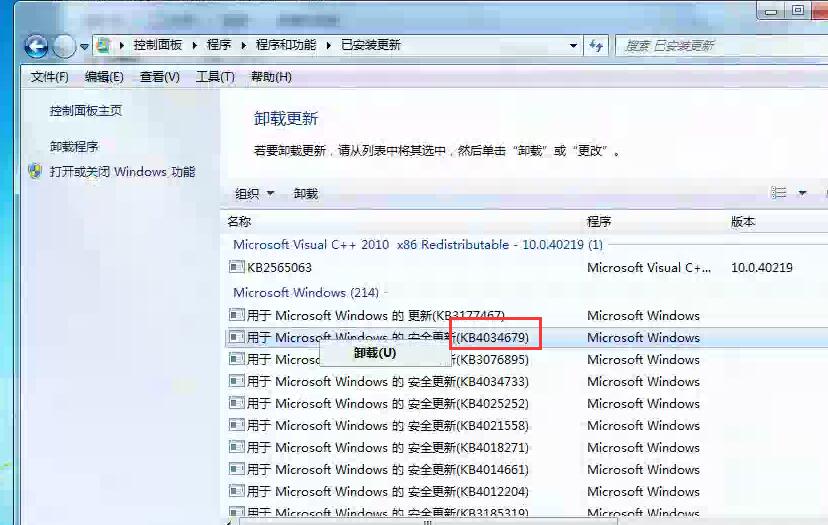Click shield icon beside 打开或关闭 Windows 功能
This screenshot has width=828, height=525.
pos(35,171)
